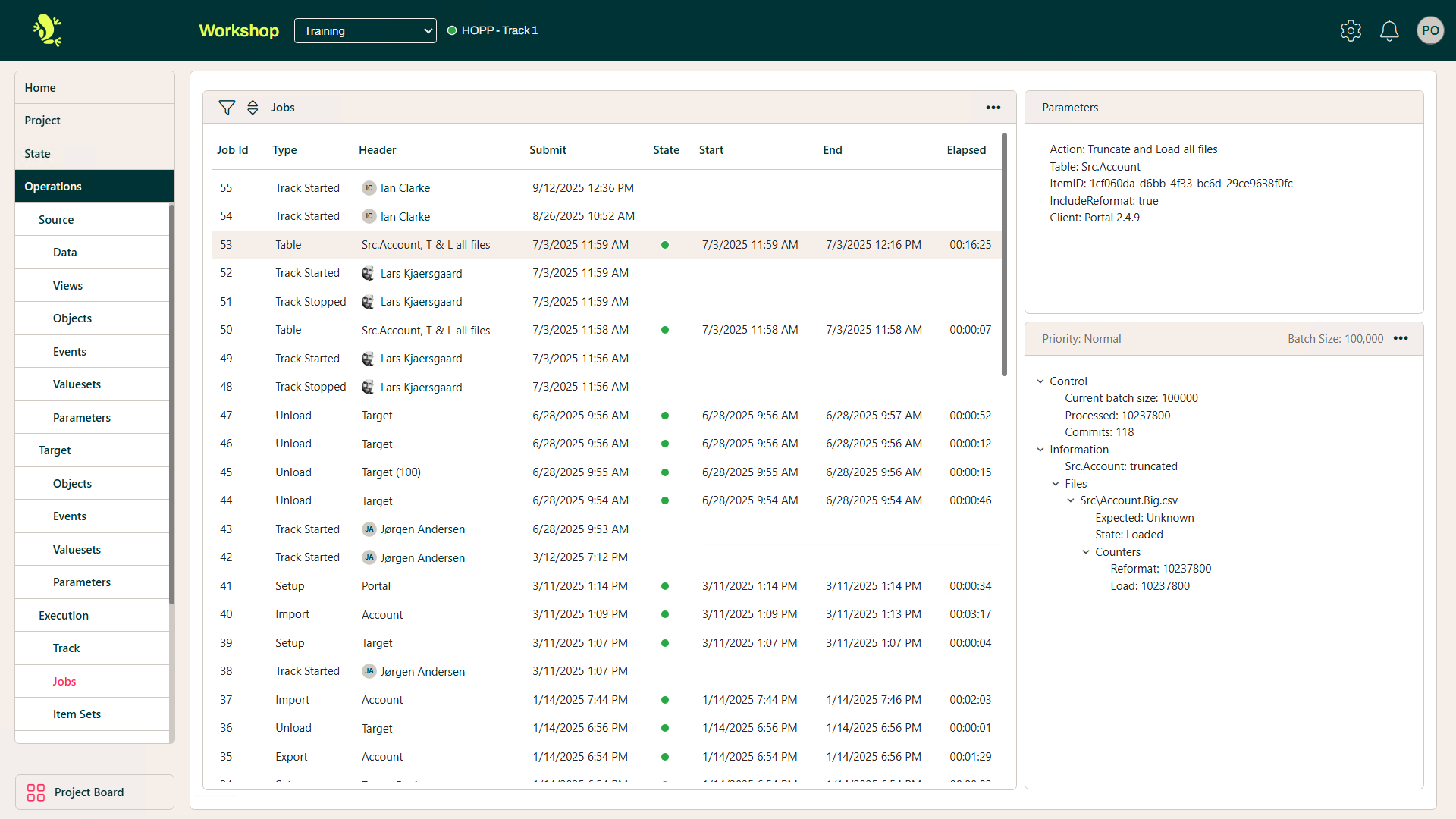Open the Batch Size three-dots menu

coord(1401,338)
